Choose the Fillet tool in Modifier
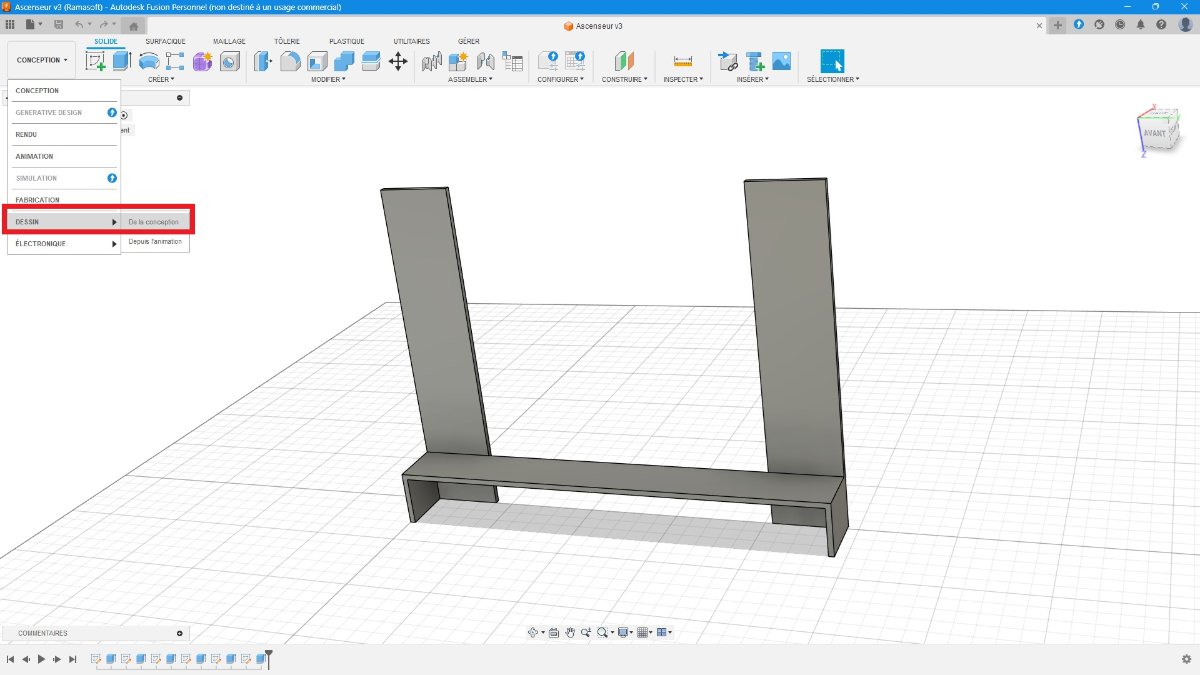The height and width of the screenshot is (675, 1200). click(x=290, y=61)
